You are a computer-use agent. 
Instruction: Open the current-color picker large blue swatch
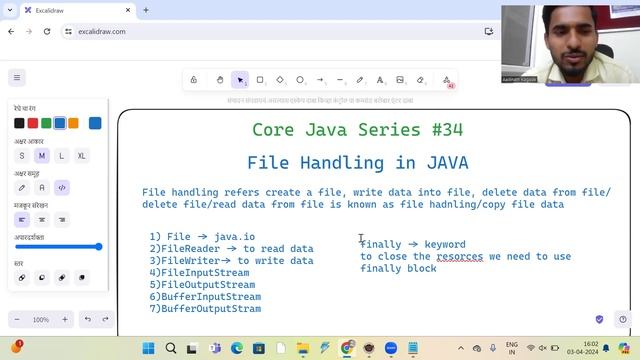coord(95,123)
